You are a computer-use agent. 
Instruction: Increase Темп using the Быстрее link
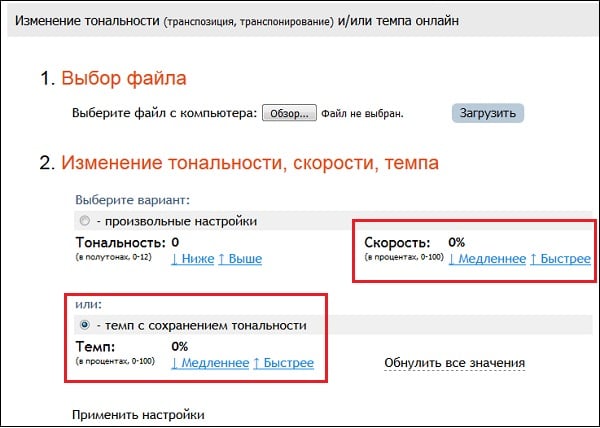click(284, 362)
